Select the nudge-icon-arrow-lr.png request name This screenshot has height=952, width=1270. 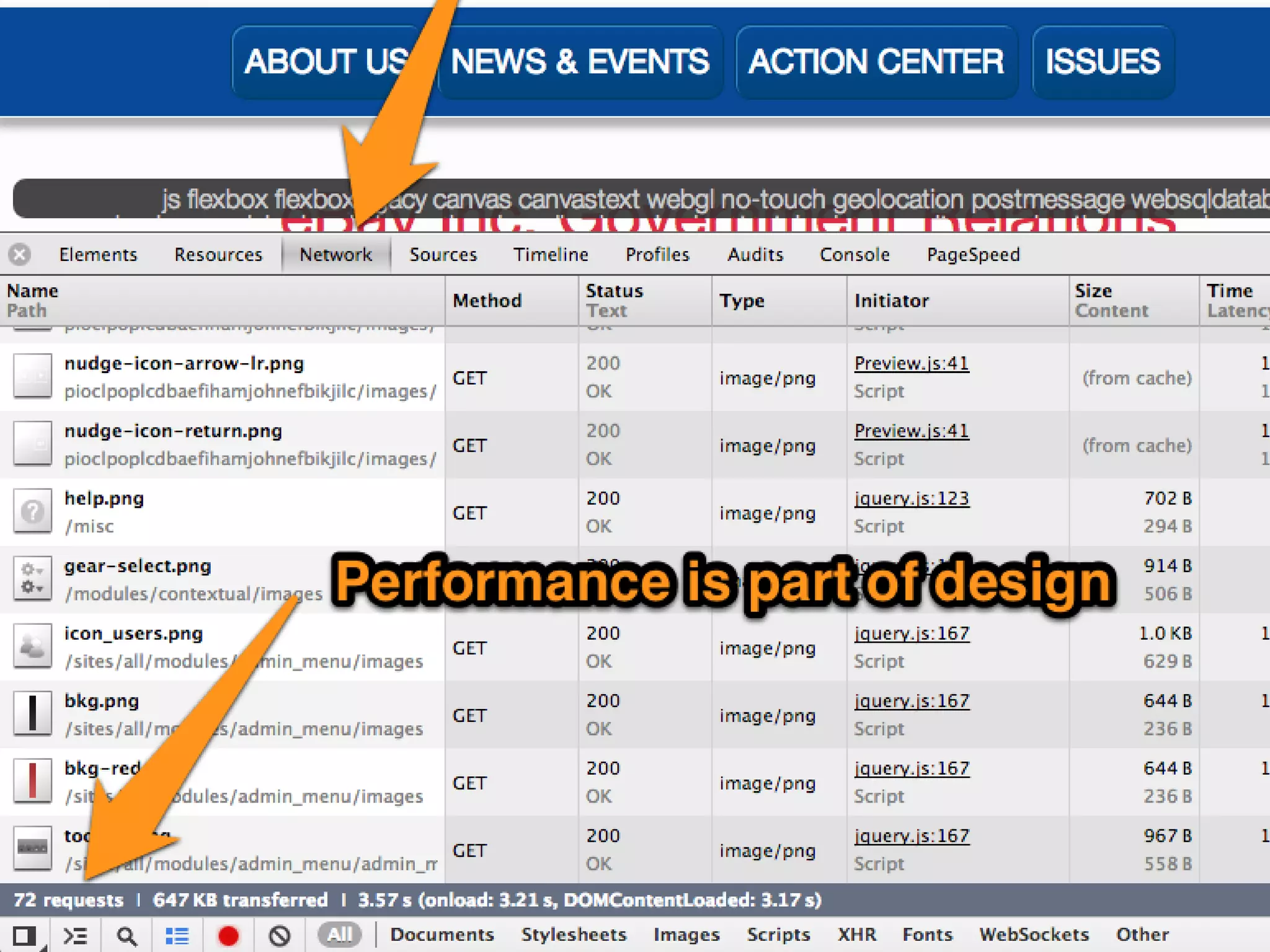coord(184,364)
